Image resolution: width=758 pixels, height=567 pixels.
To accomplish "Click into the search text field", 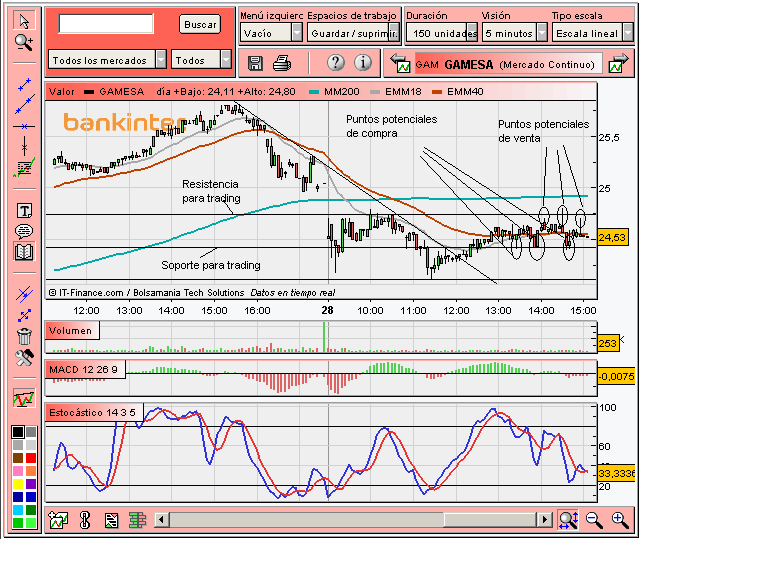I will tap(106, 24).
